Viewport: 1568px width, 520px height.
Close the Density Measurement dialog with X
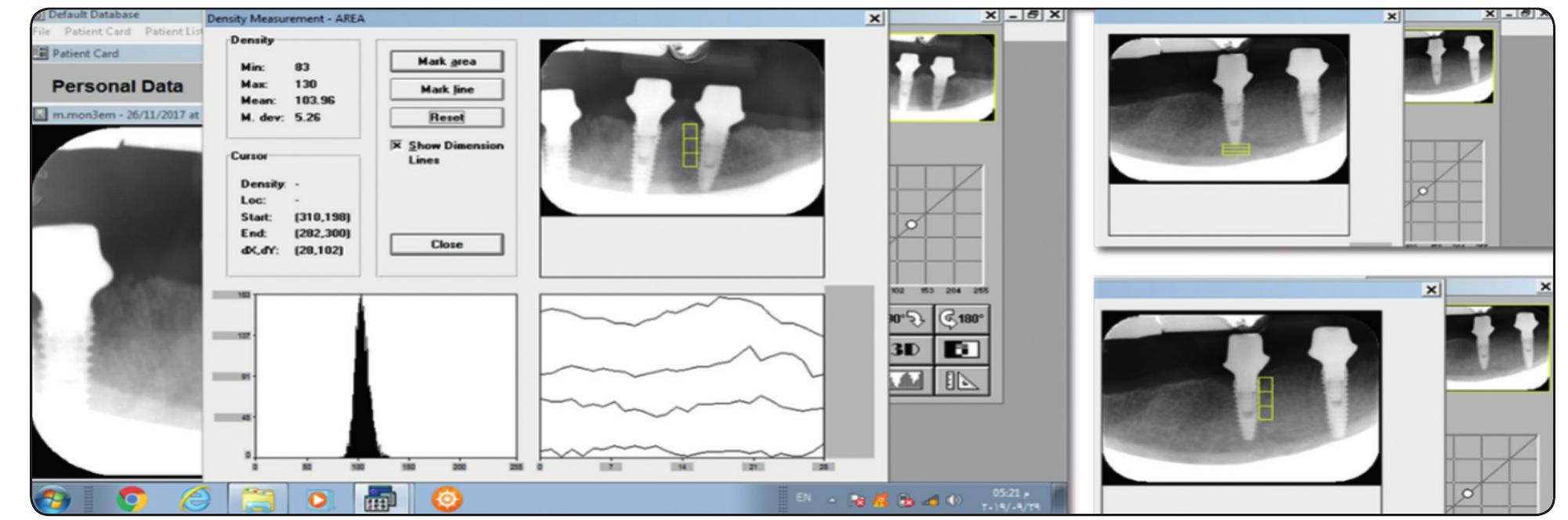[875, 18]
